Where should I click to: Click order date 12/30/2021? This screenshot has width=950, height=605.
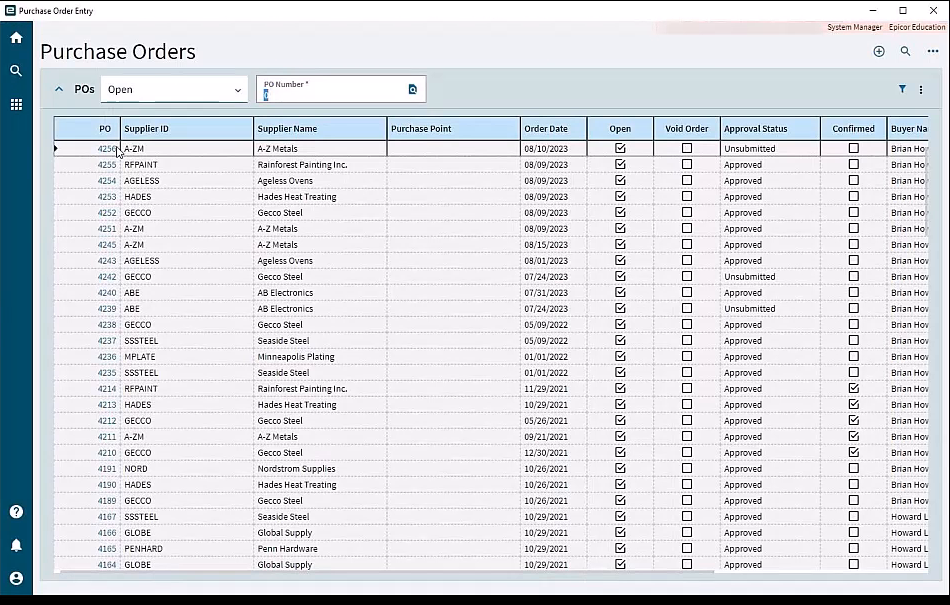(546, 452)
